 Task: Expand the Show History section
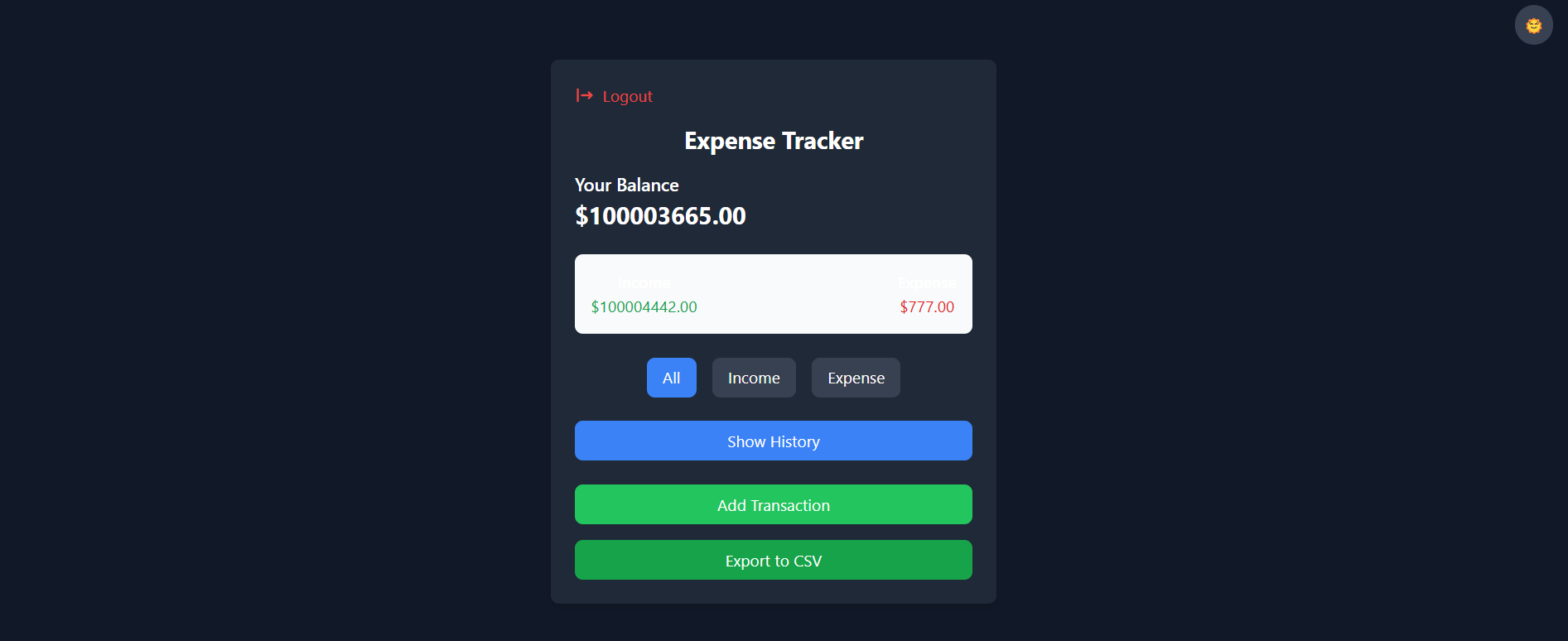[x=773, y=441]
